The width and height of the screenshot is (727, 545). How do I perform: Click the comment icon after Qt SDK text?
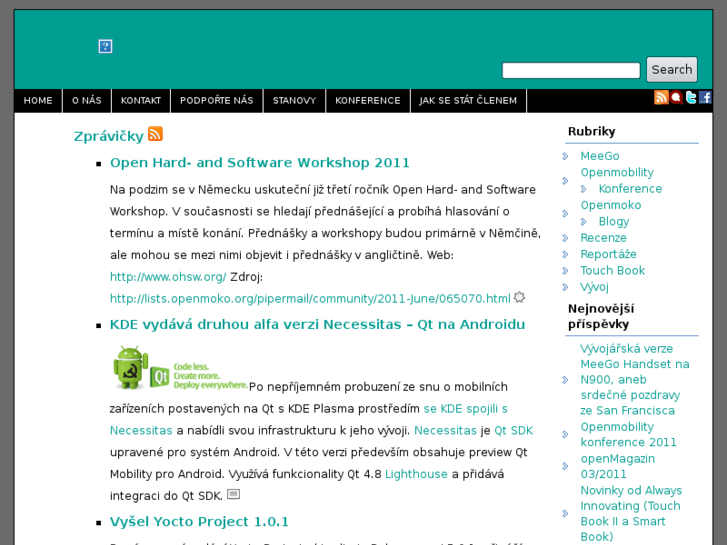233,493
